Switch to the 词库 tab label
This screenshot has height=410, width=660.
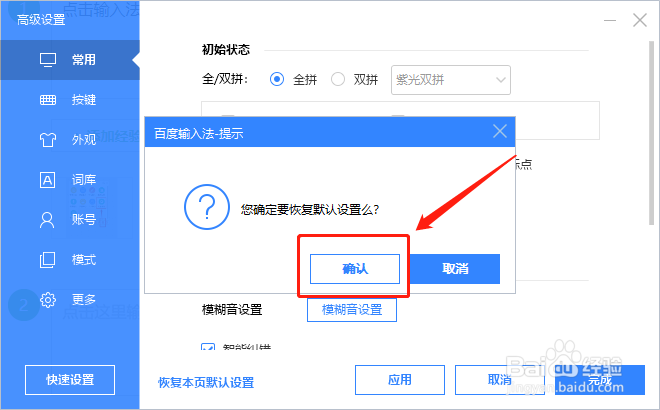pyautogui.click(x=84, y=180)
